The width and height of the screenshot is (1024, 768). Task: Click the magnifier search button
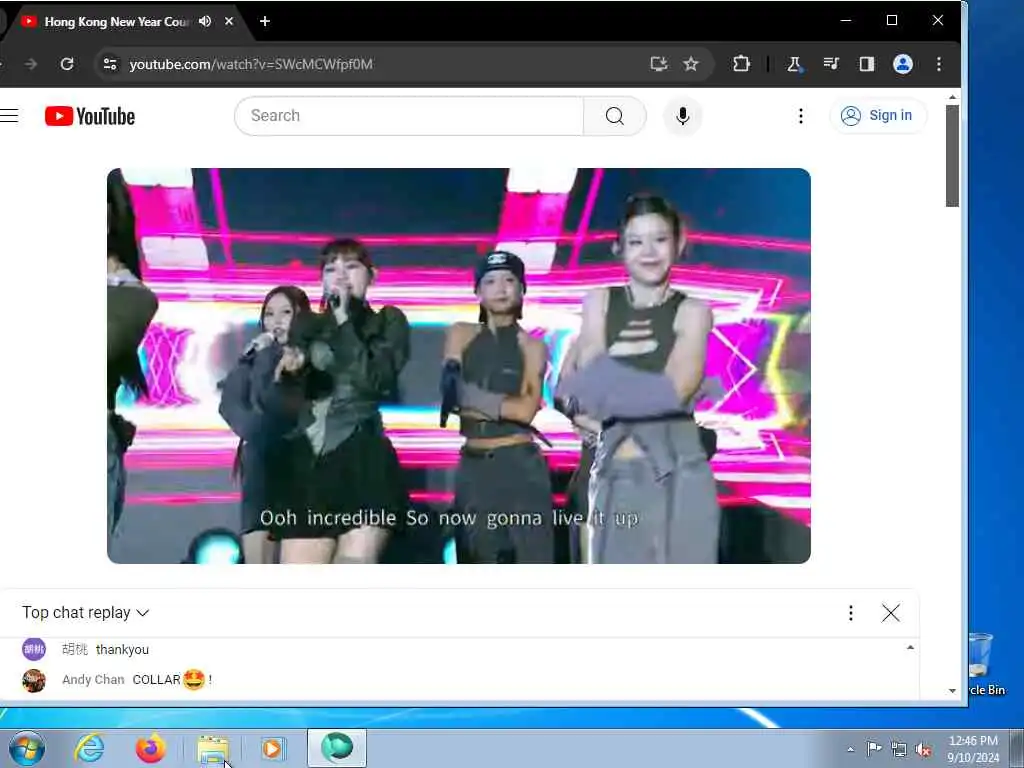coord(615,116)
